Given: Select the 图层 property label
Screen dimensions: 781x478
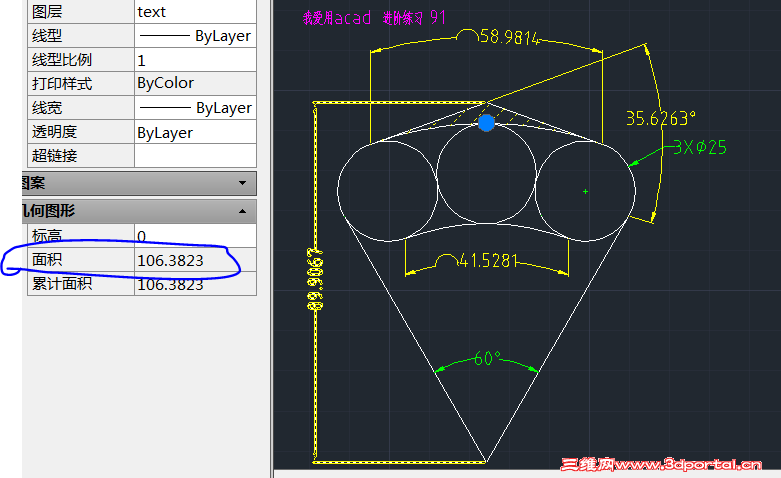Looking at the screenshot, I should click(47, 12).
